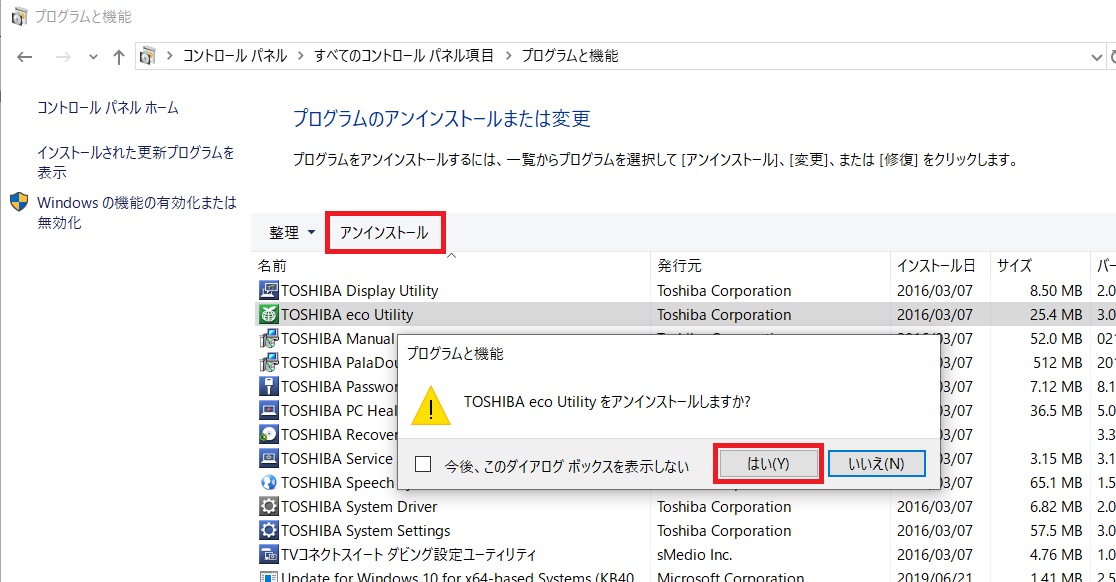This screenshot has height=582, width=1116.
Task: Click コントロール パネル breadcrumb
Action: coord(235,55)
